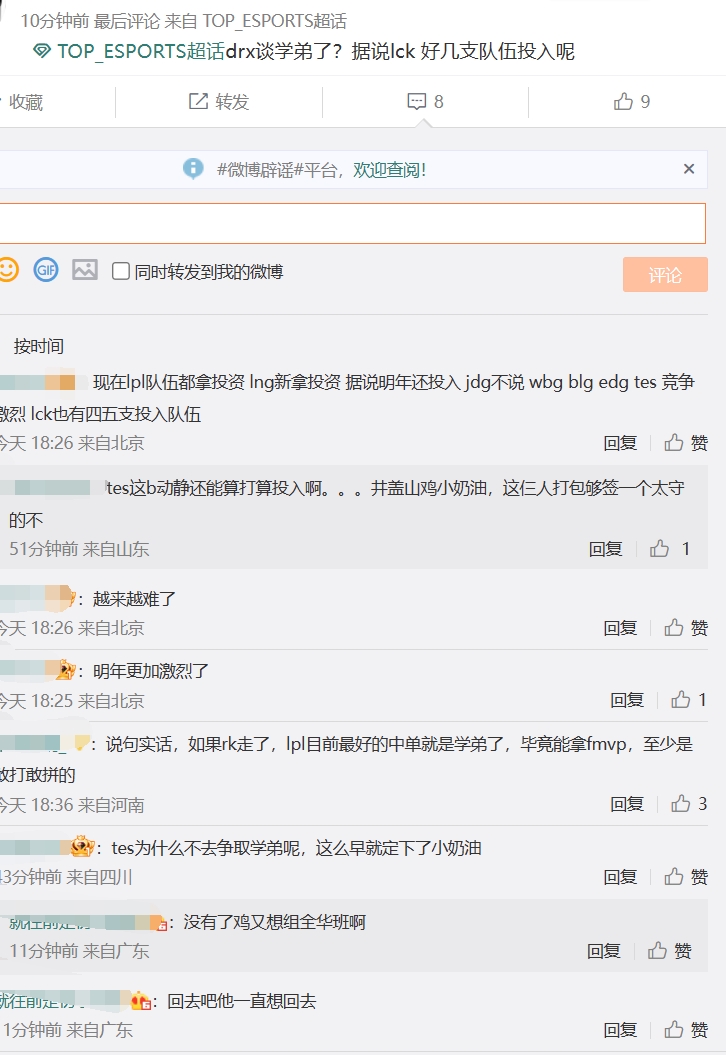The image size is (726, 1055).
Task: Close the 微博辟谣 notice banner
Action: 689,169
